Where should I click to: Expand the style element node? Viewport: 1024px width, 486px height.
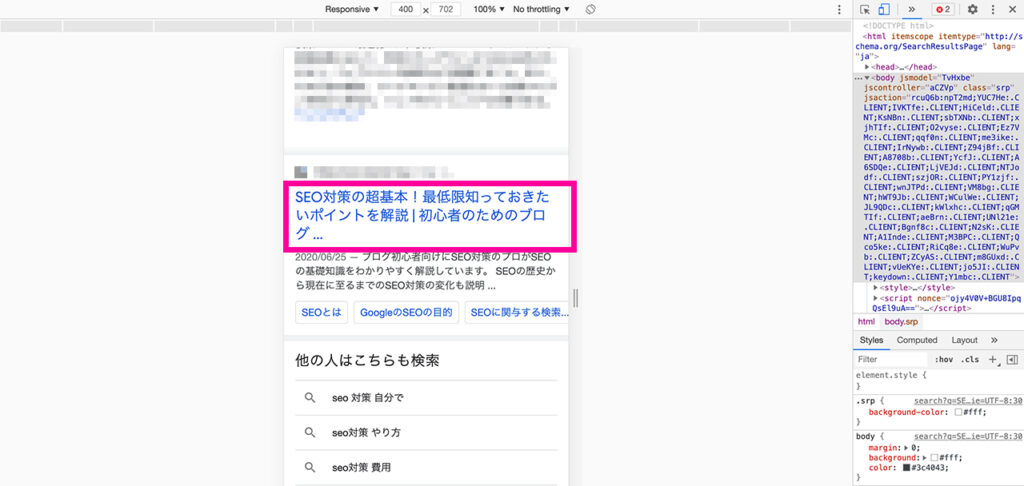pyautogui.click(x=876, y=287)
